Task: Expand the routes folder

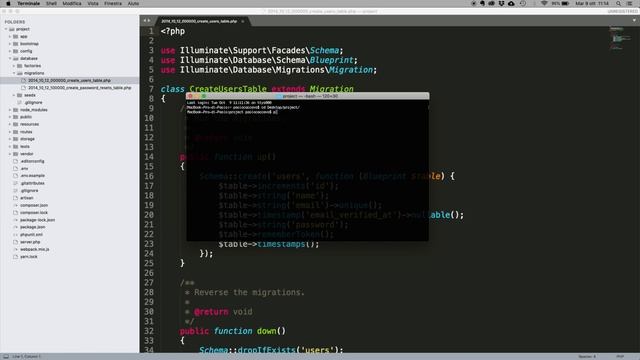Action: [x=10, y=132]
